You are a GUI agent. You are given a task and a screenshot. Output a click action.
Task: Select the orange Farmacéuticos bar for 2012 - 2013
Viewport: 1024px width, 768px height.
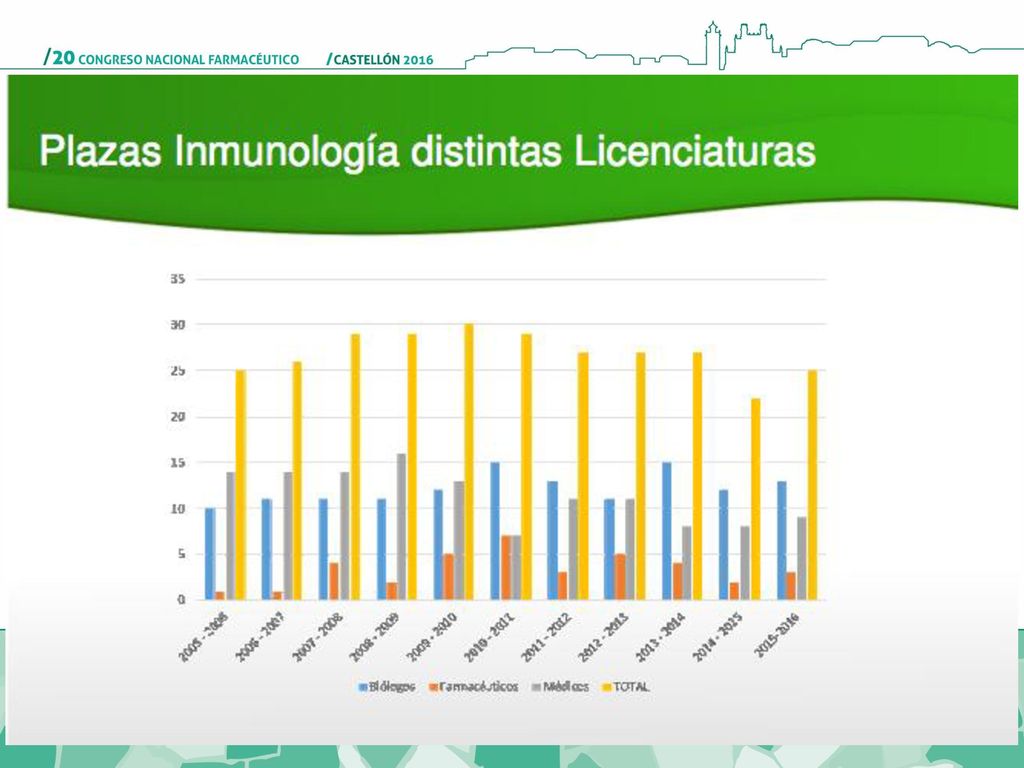[620, 577]
